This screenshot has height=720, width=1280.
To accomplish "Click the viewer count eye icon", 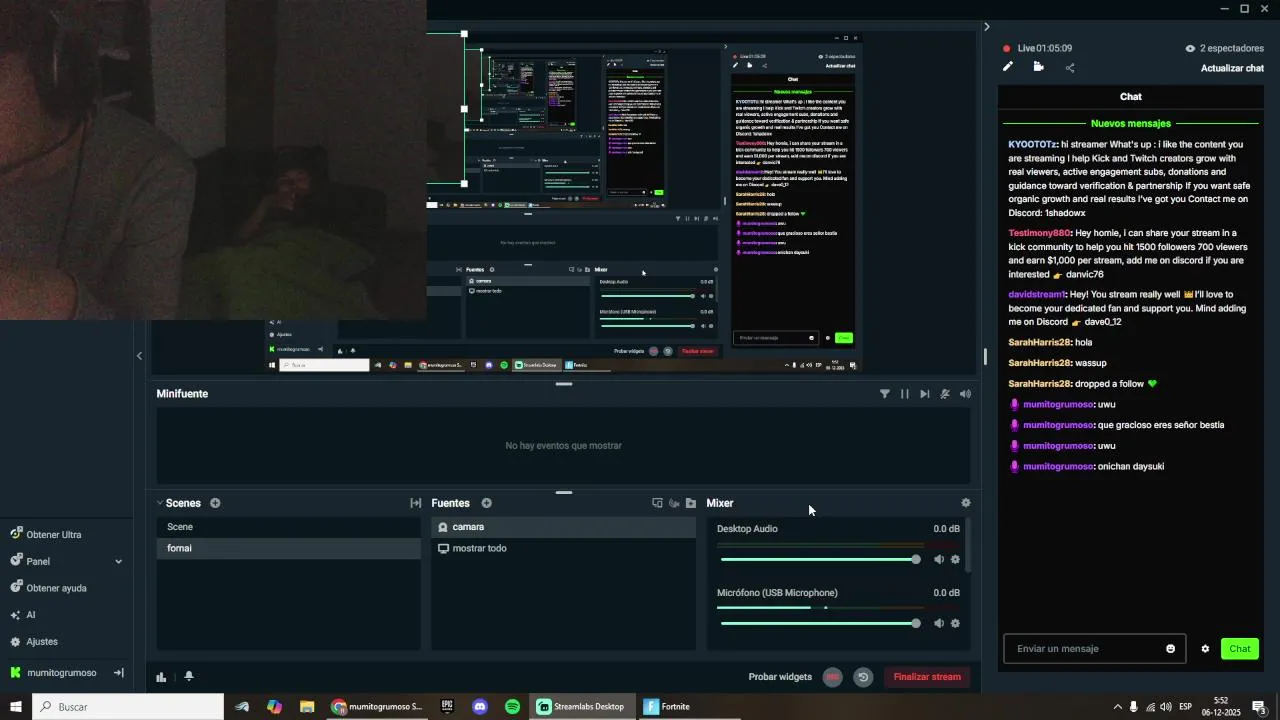I will 1190,48.
